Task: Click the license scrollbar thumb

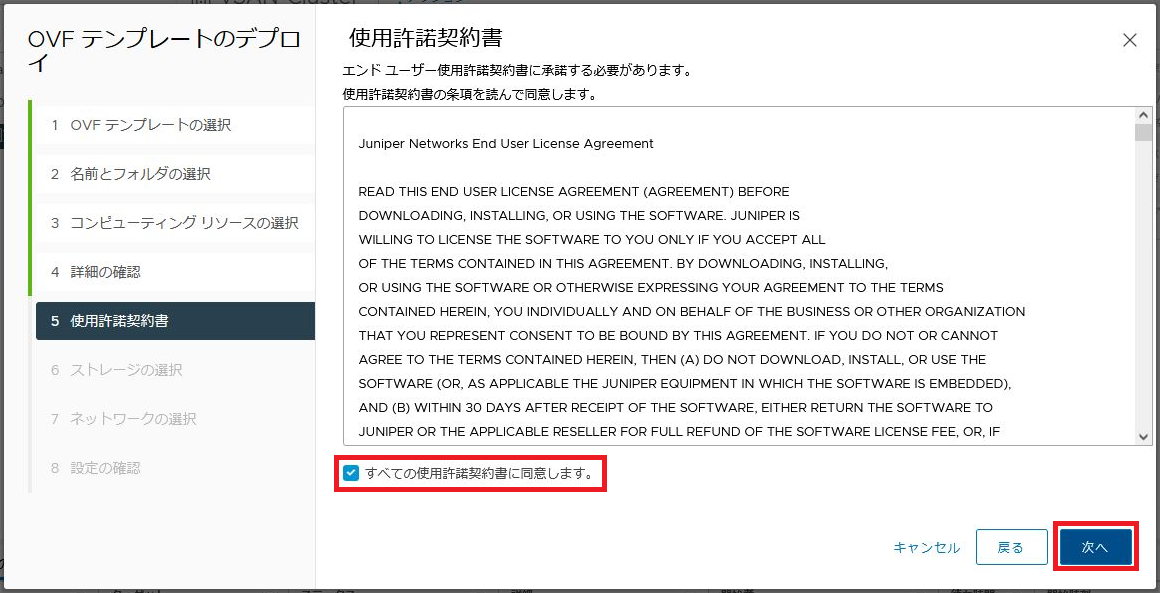Action: 1143,133
